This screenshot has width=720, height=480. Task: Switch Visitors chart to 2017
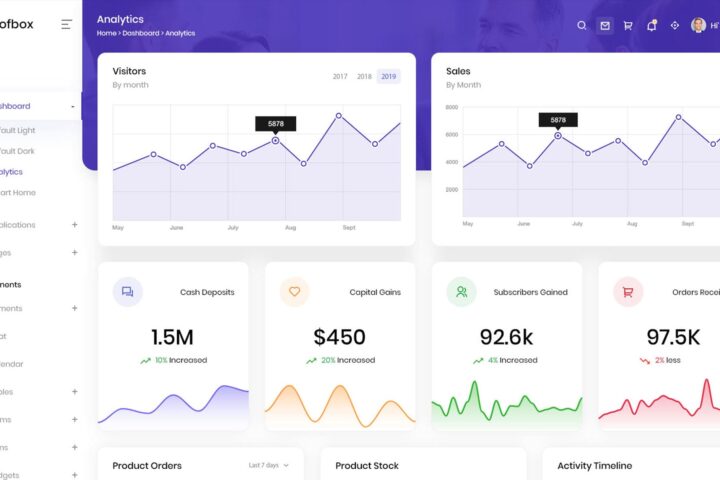[x=340, y=77]
